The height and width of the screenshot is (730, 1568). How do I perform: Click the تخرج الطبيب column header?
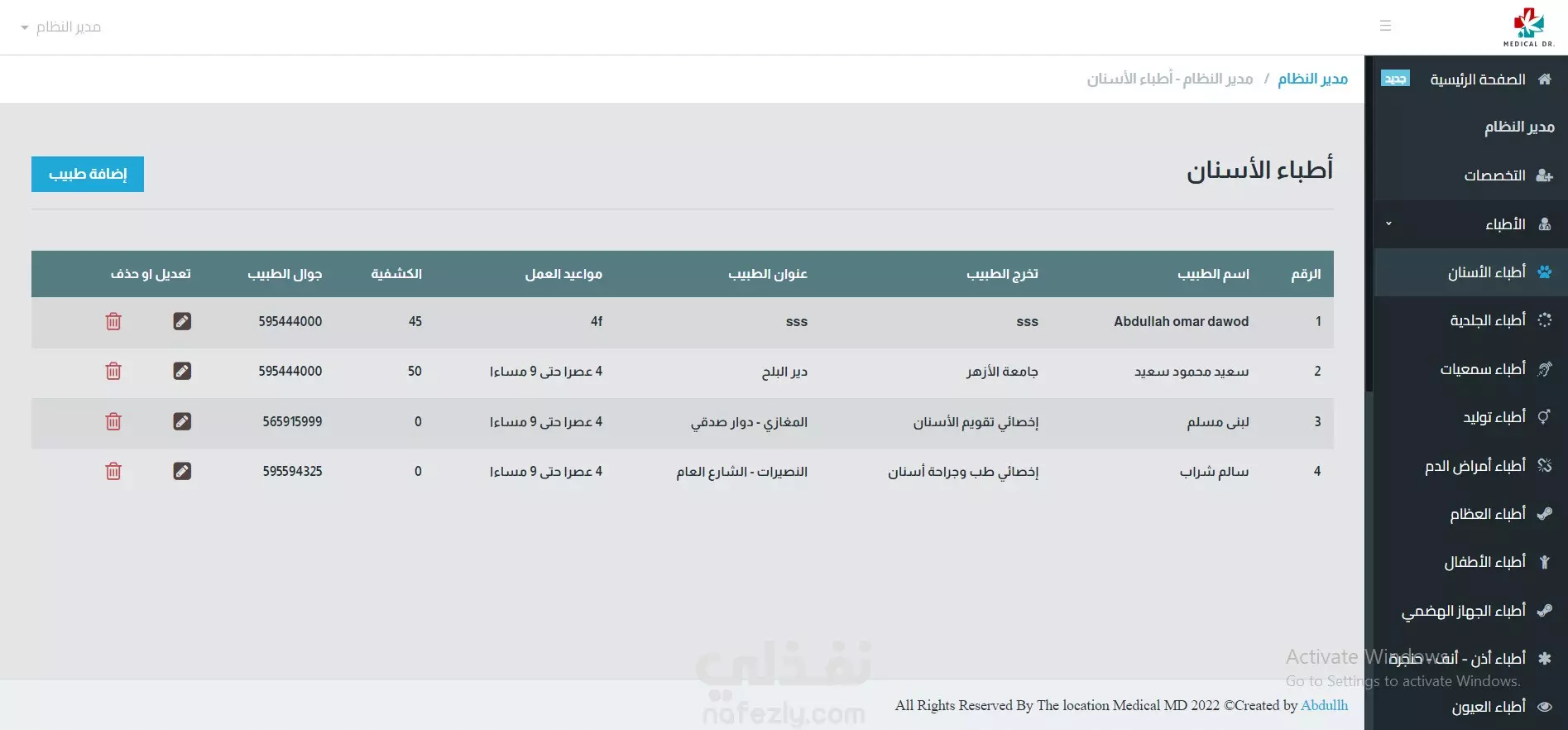(1002, 274)
